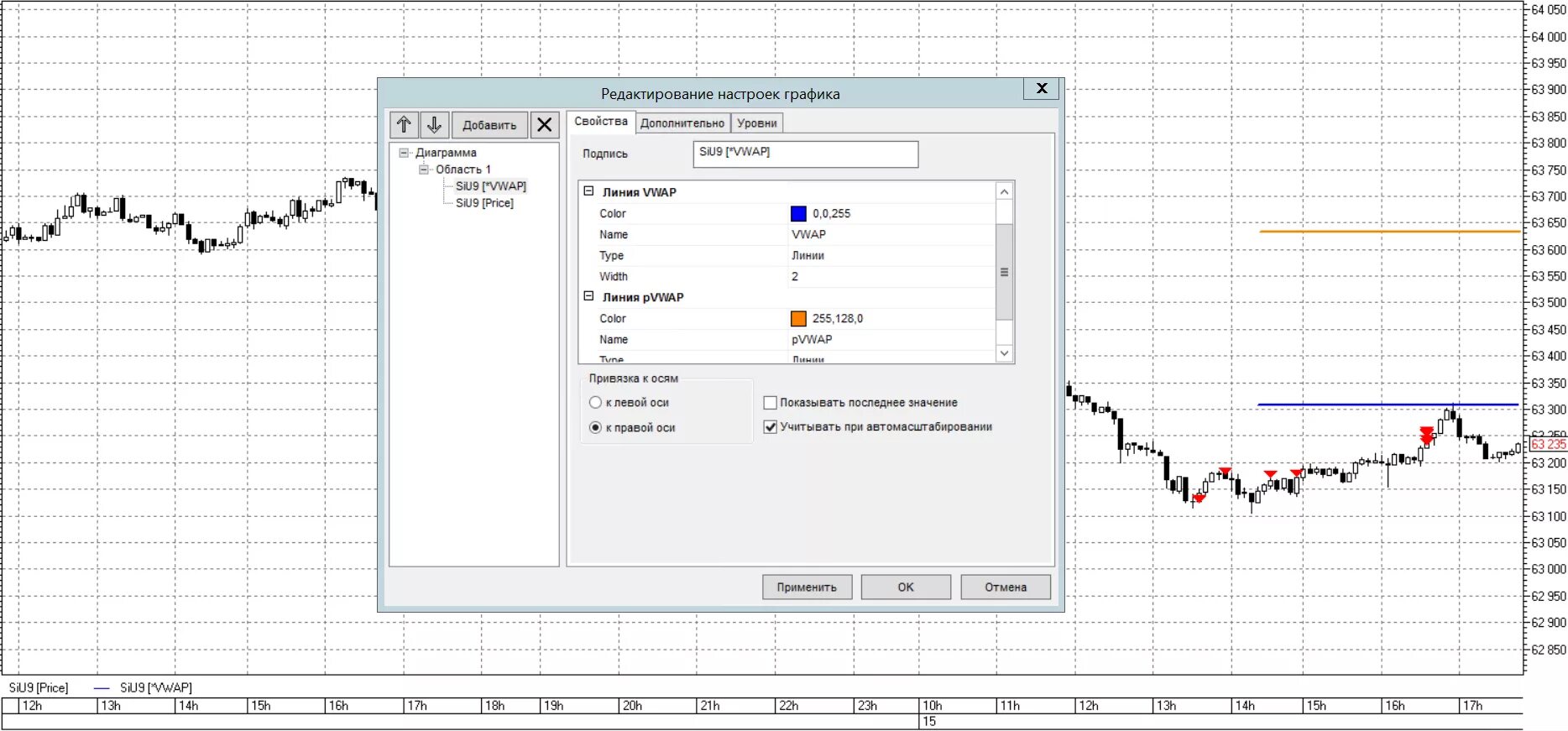
Task: Click the SiU9 [*VWAP] legend label
Action: point(156,688)
